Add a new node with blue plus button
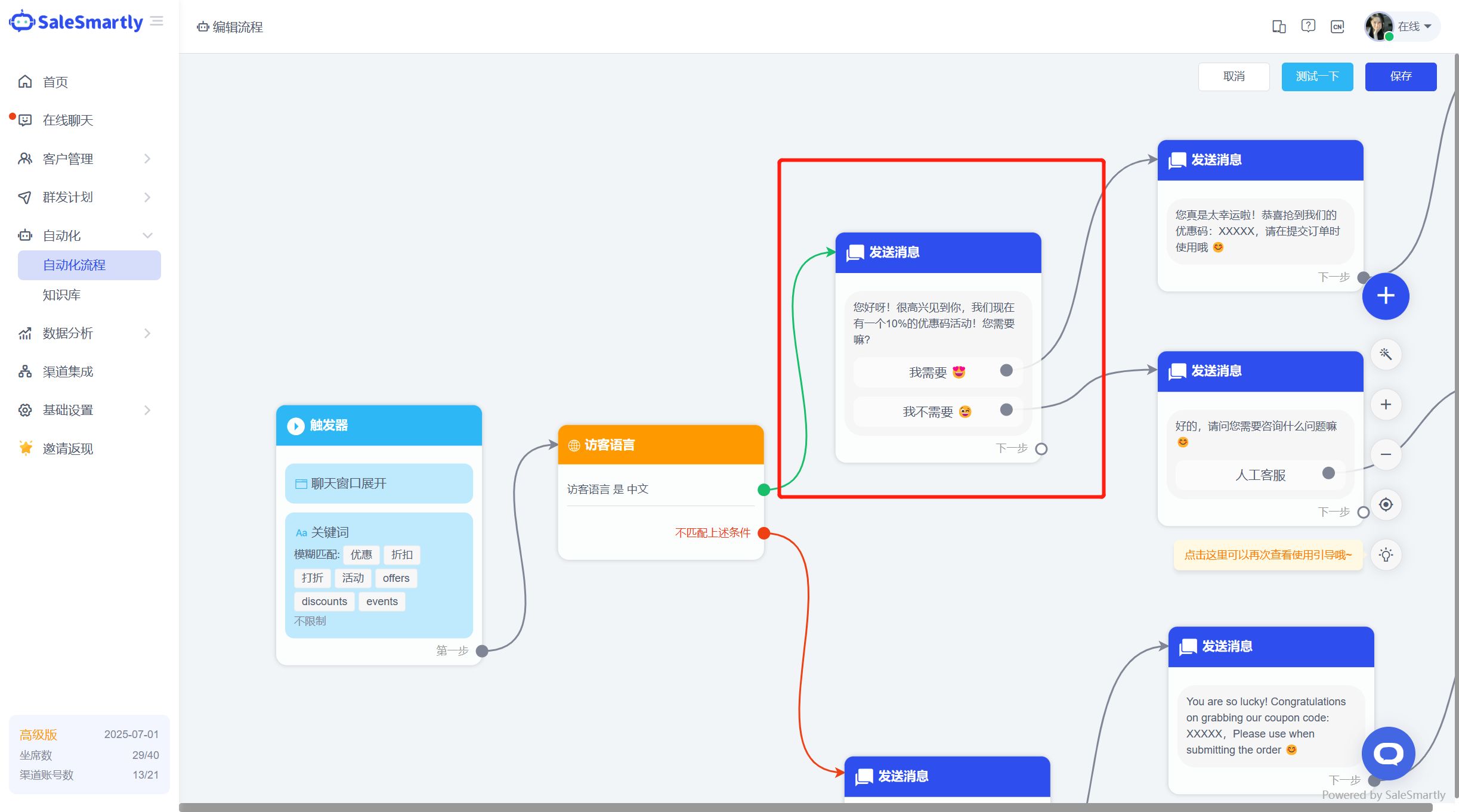 [x=1386, y=296]
